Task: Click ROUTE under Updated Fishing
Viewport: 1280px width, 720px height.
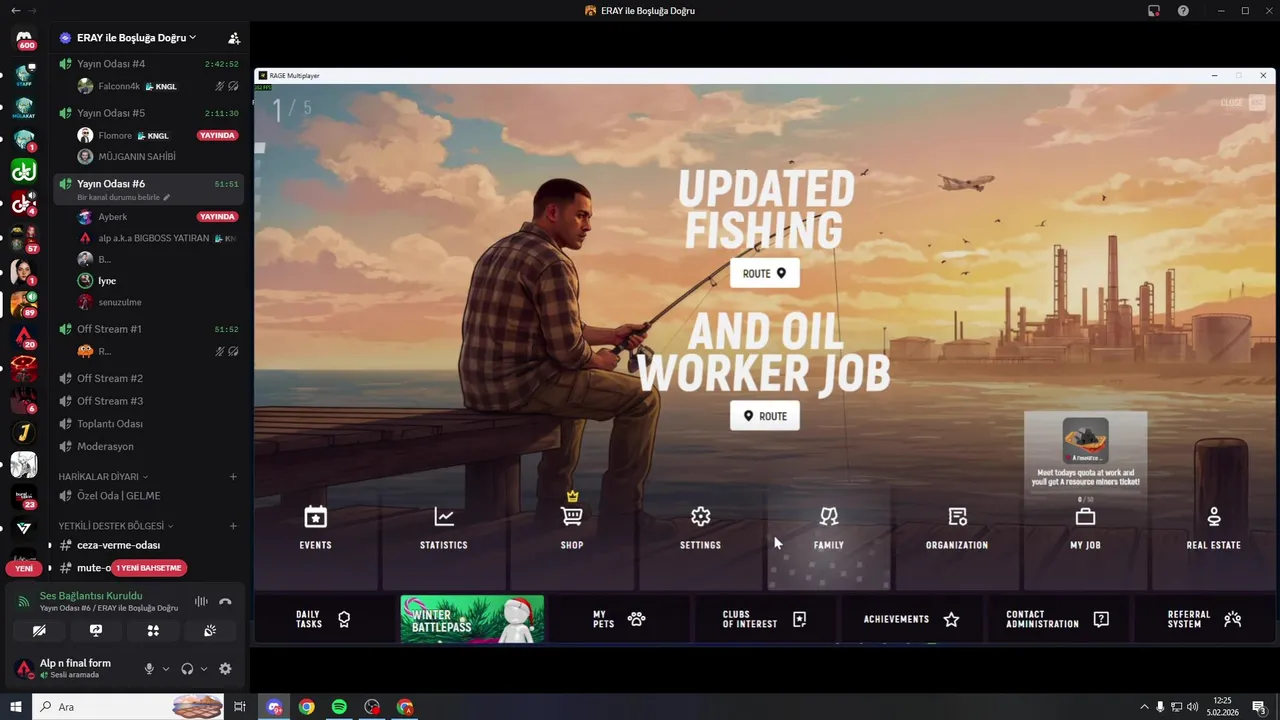Action: (x=765, y=273)
